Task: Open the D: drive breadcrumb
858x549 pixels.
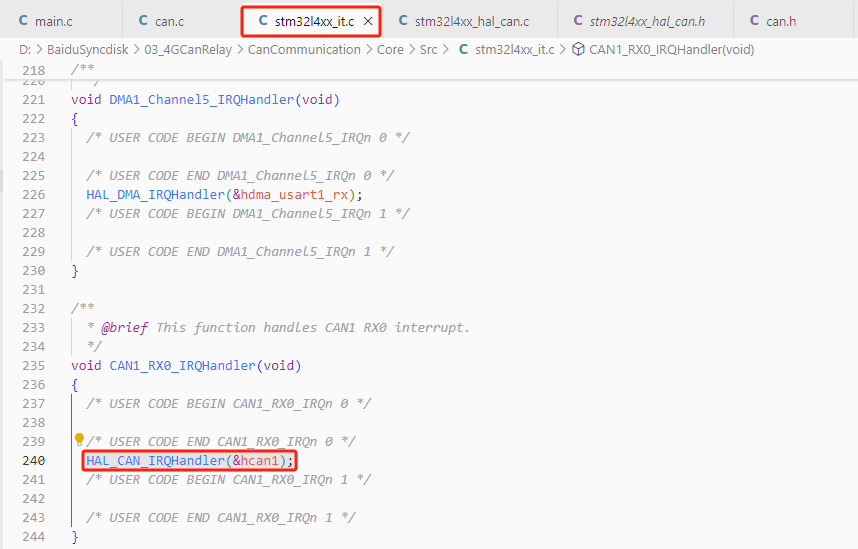Action: click(x=25, y=50)
